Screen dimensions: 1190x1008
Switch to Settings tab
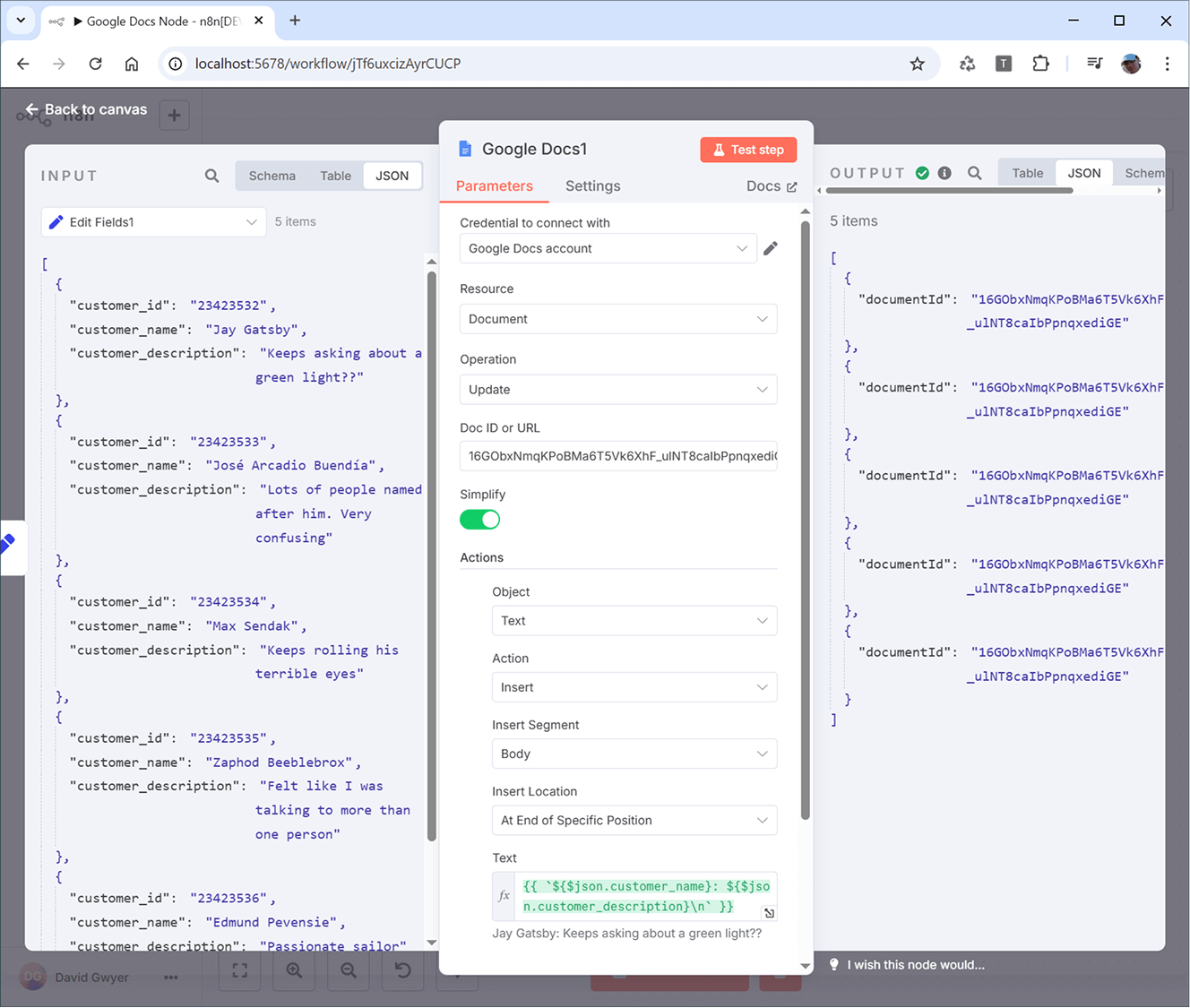tap(592, 186)
